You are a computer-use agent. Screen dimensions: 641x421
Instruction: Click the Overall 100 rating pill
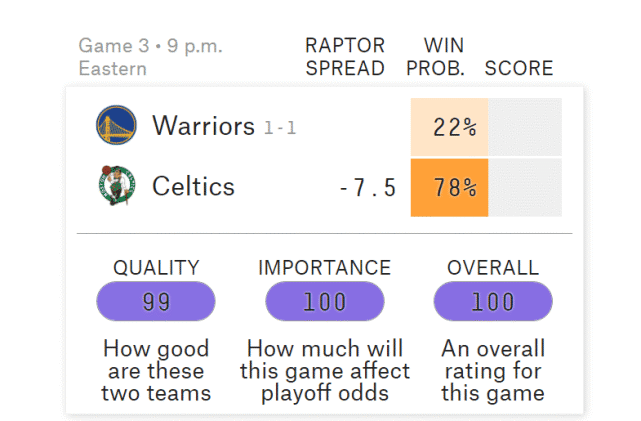coord(493,301)
